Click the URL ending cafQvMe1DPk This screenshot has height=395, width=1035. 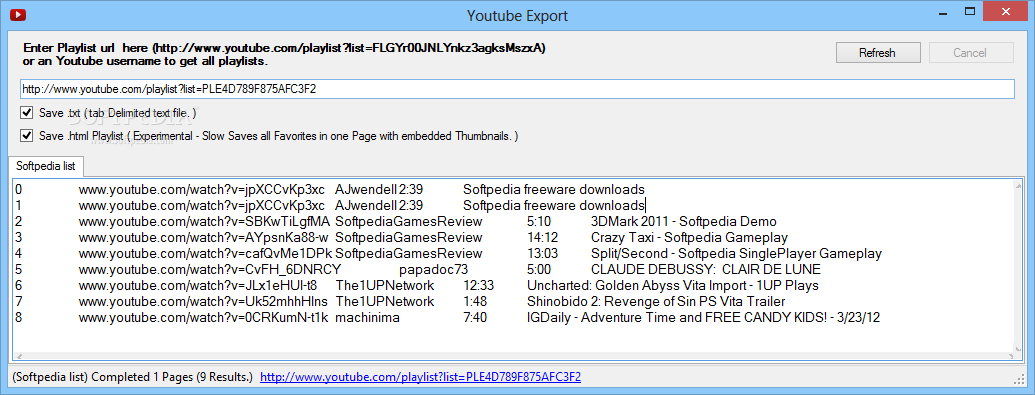pyautogui.click(x=205, y=254)
